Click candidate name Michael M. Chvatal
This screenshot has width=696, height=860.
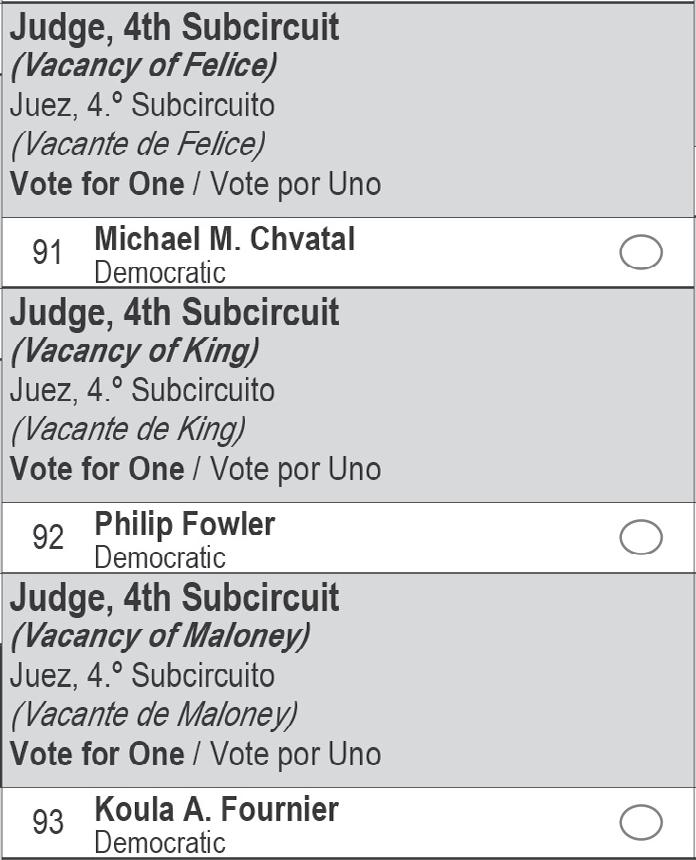(x=225, y=239)
